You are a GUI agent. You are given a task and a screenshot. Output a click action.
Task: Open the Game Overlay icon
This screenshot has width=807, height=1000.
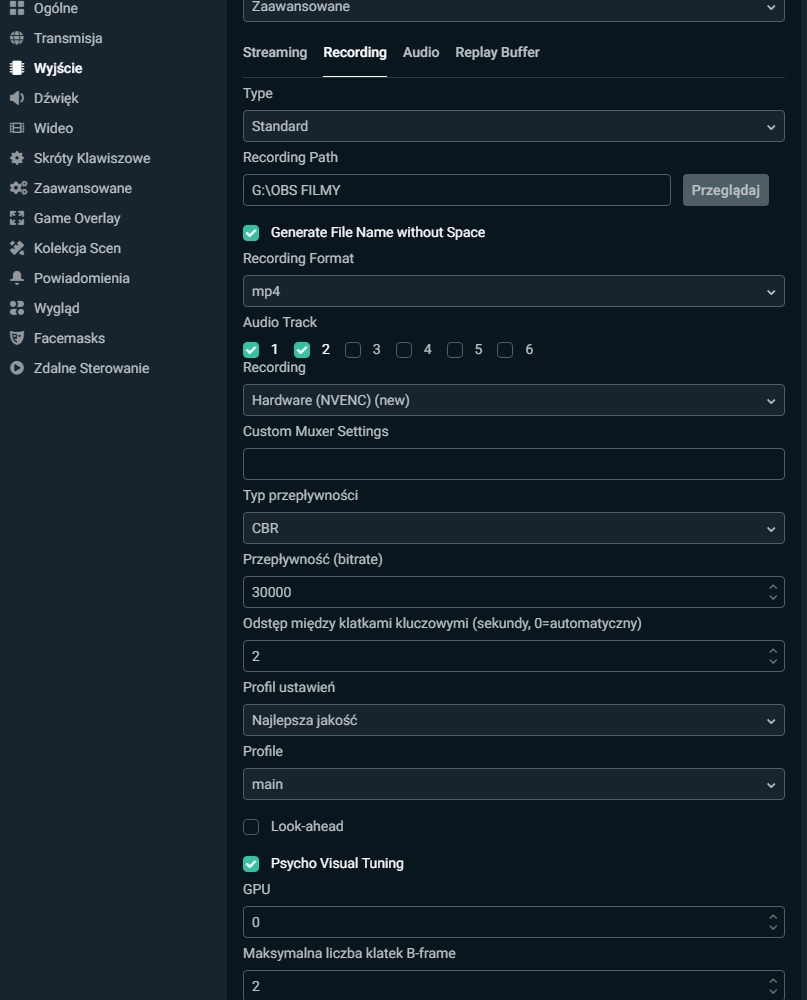pos(17,217)
